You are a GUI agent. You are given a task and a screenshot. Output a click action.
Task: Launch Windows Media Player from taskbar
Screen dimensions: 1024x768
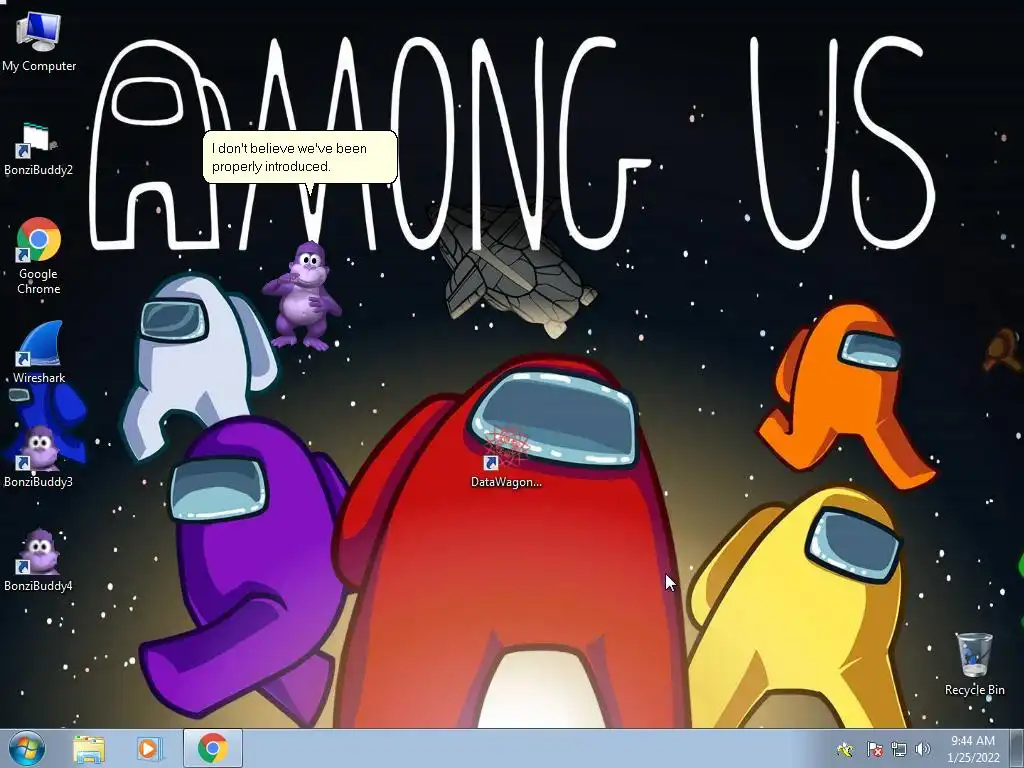point(149,748)
